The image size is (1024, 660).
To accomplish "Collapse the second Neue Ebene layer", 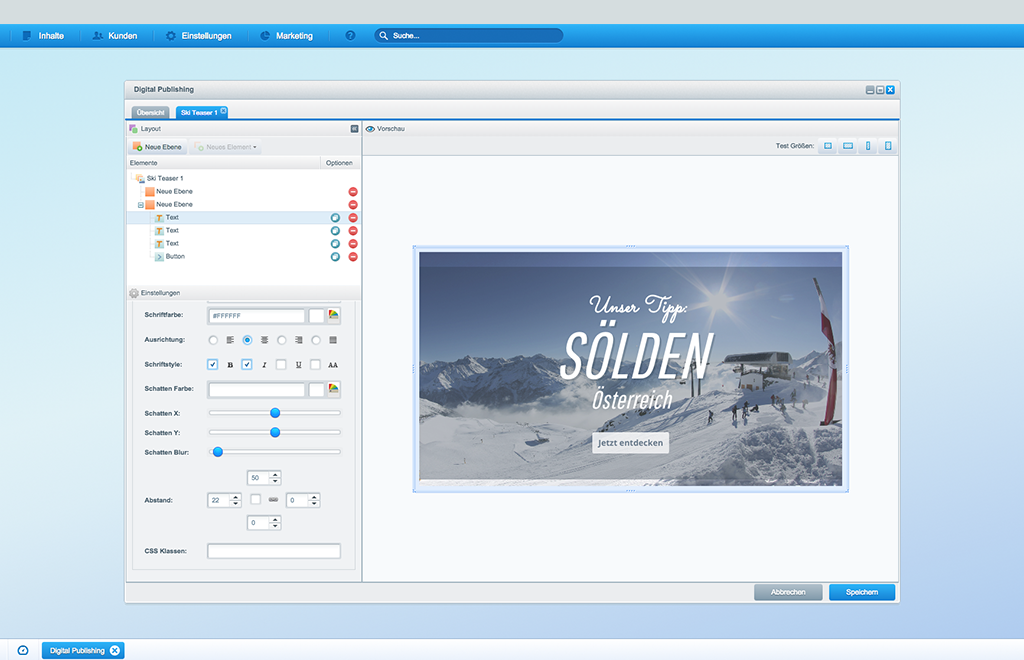I will click(140, 205).
